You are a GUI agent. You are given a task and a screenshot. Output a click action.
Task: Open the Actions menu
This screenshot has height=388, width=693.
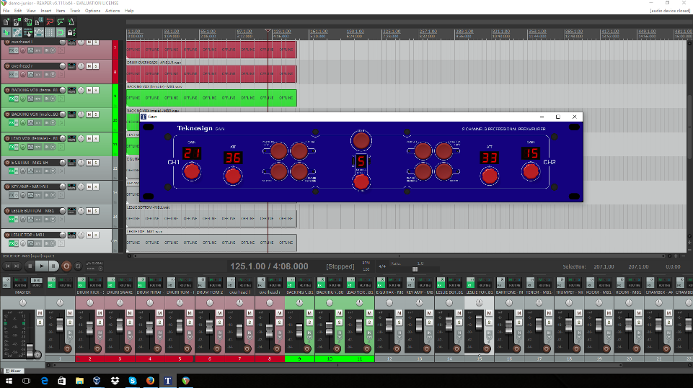tap(112, 11)
